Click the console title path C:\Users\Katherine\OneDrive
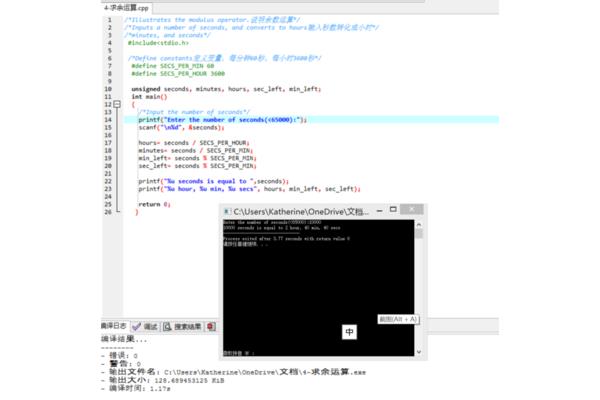 pos(301,212)
